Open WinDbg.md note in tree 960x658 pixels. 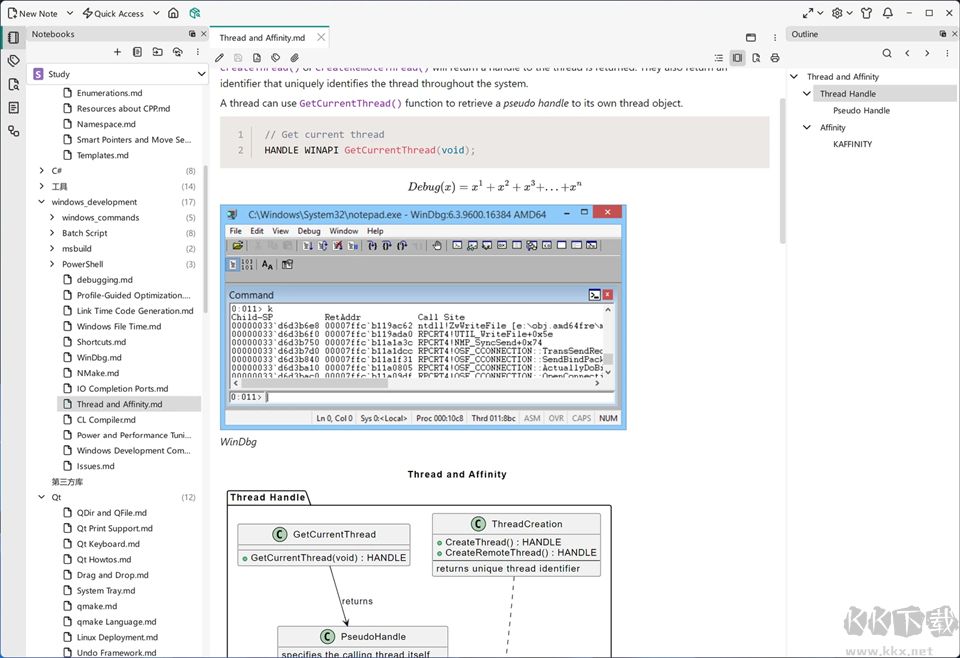pyautogui.click(x=99, y=357)
